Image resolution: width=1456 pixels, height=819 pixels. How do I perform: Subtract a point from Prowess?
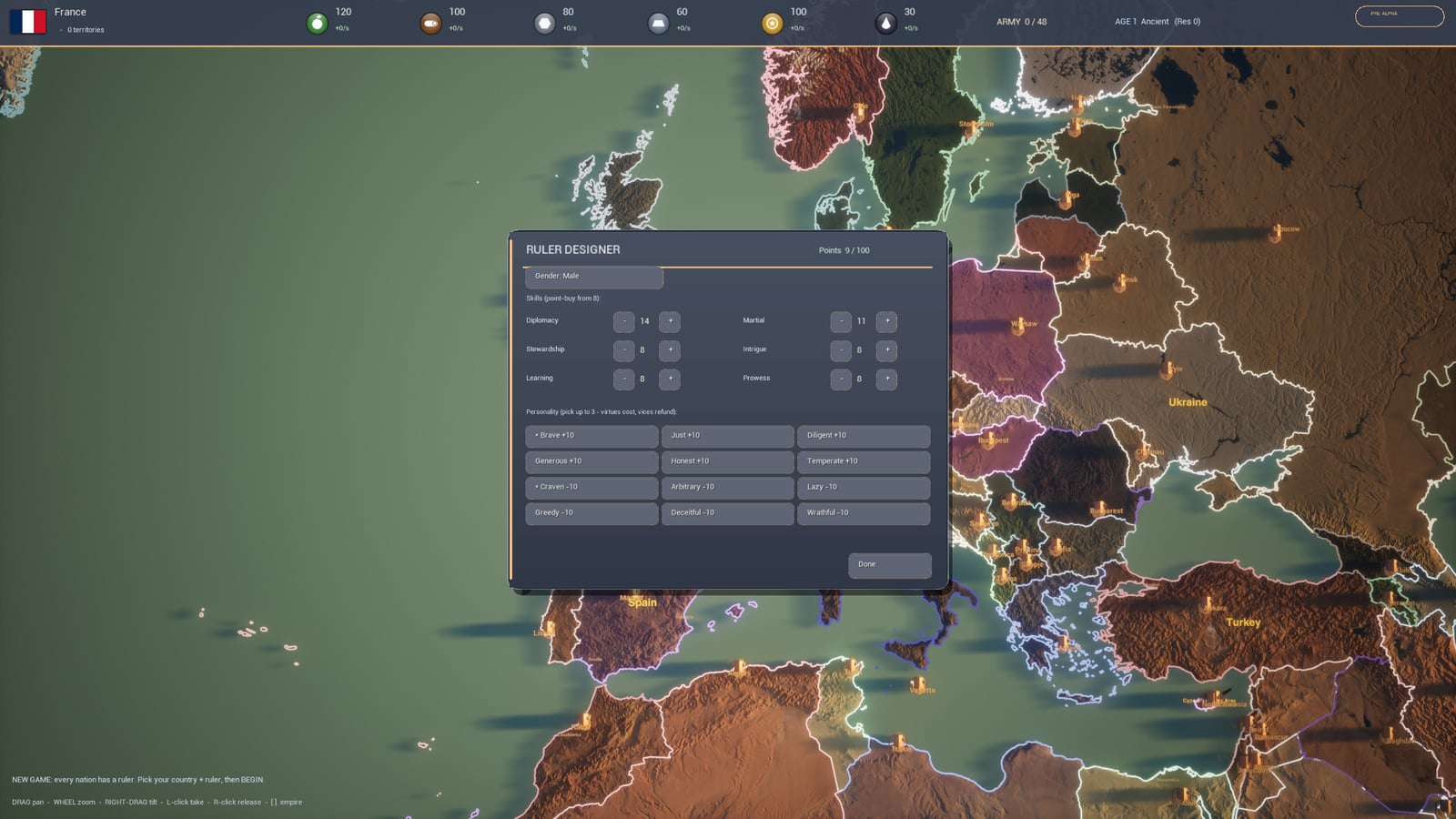tap(841, 379)
